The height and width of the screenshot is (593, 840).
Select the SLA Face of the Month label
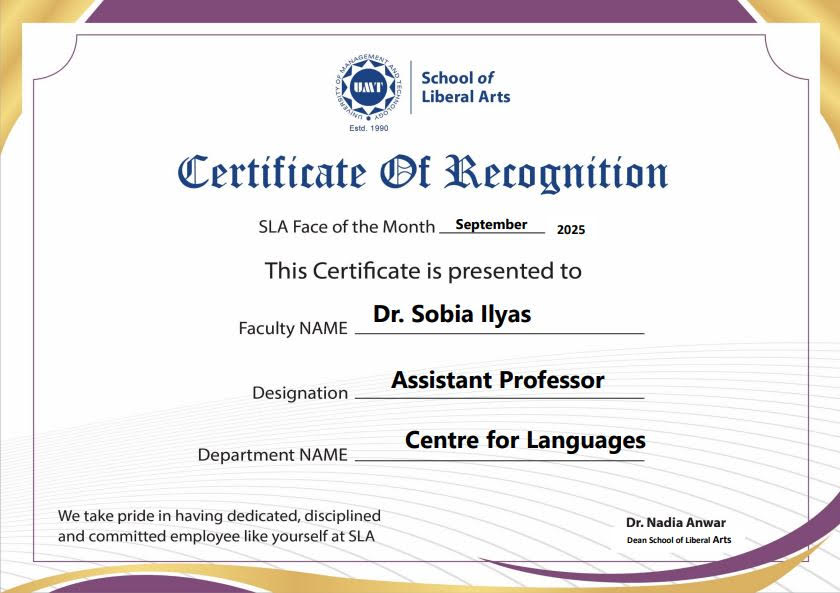[x=346, y=227]
